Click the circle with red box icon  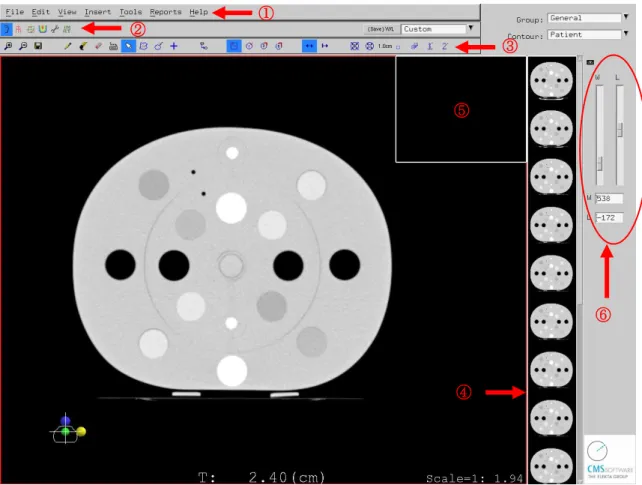coord(264,46)
